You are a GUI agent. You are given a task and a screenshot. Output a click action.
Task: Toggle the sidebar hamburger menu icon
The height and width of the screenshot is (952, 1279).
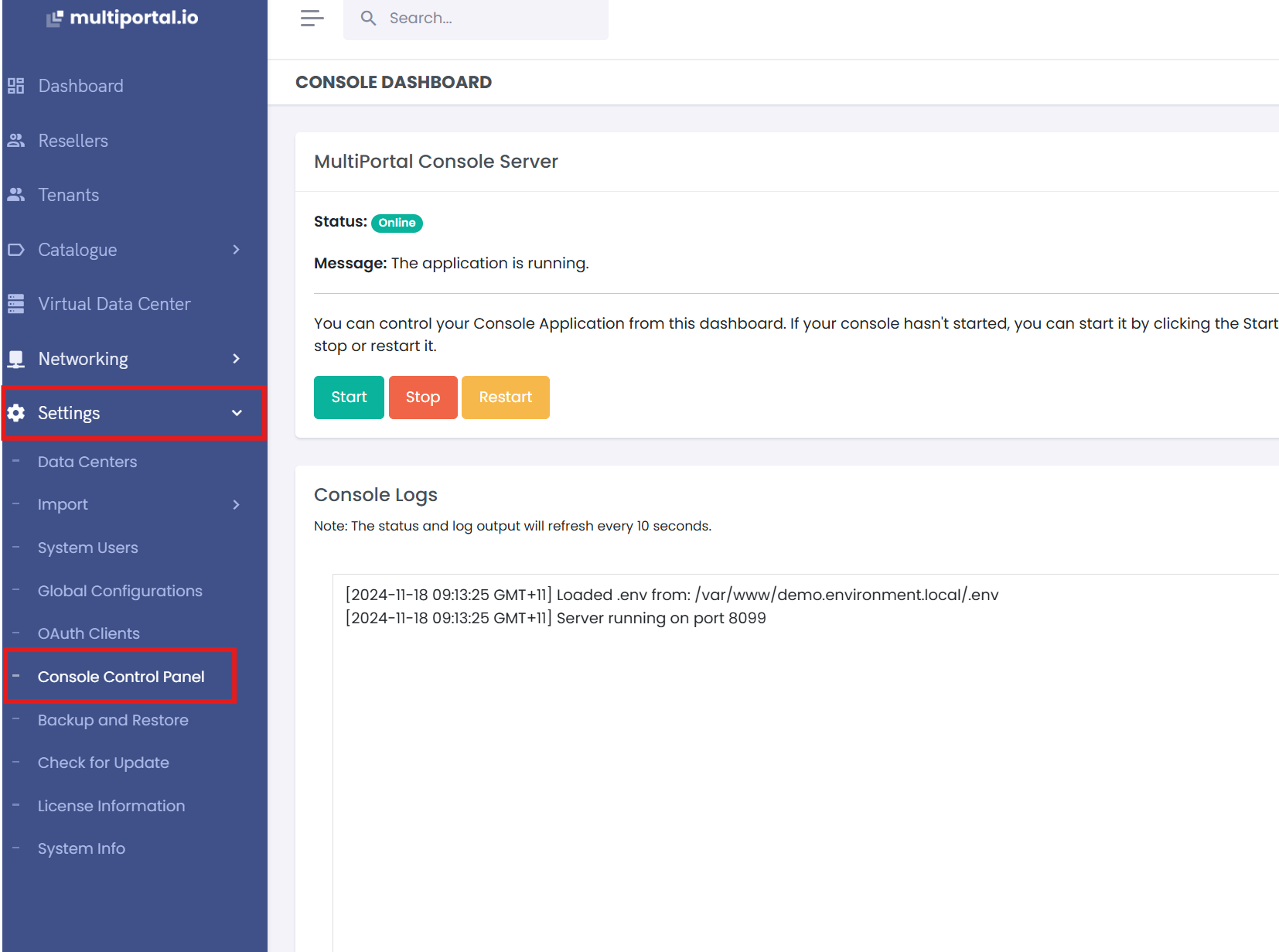tap(312, 18)
